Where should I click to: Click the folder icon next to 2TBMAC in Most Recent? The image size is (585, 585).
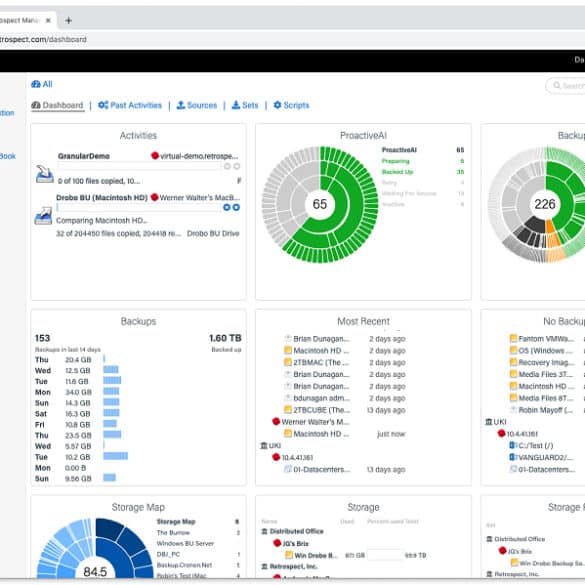click(288, 362)
